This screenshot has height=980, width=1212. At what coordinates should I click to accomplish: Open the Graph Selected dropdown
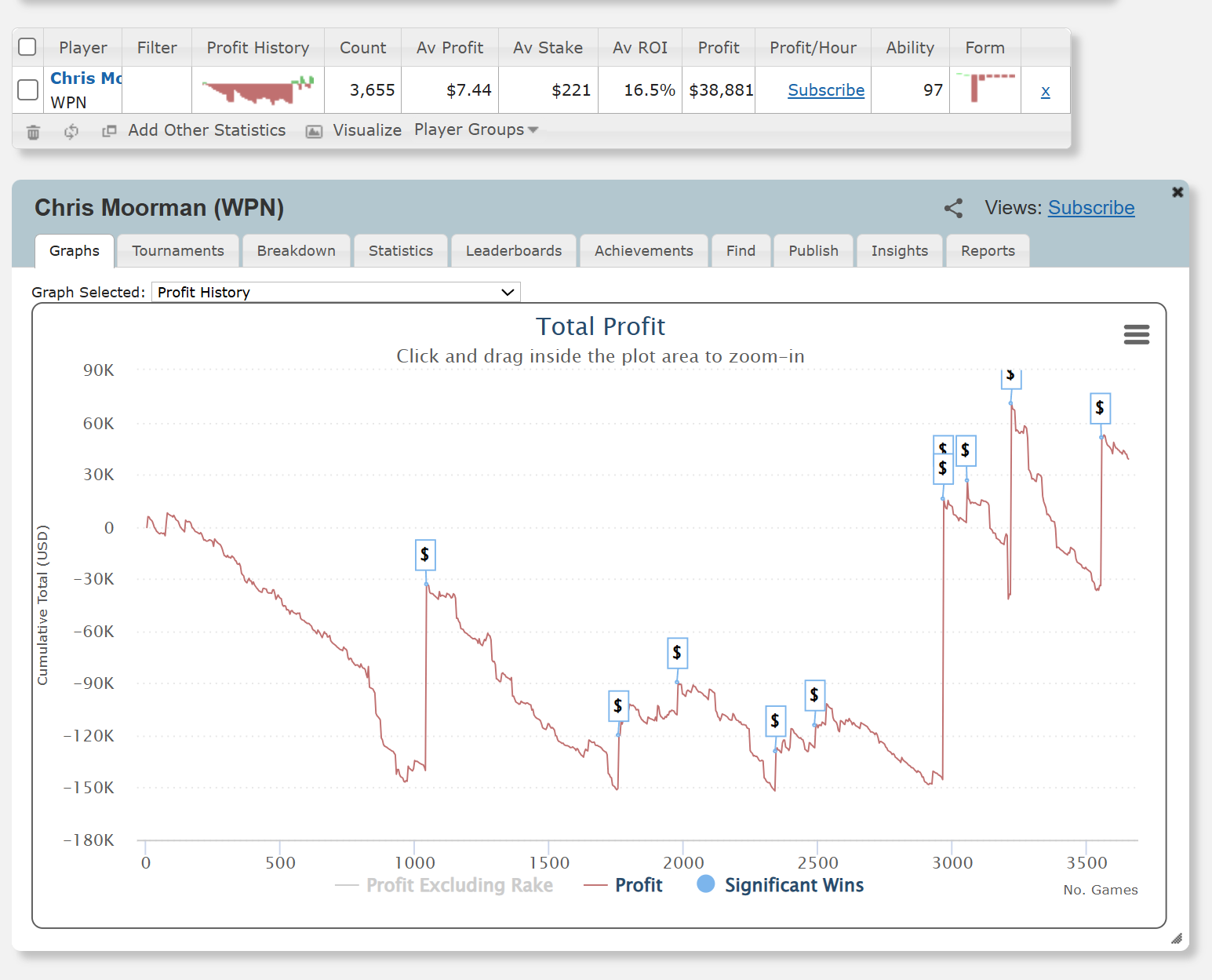coord(336,292)
